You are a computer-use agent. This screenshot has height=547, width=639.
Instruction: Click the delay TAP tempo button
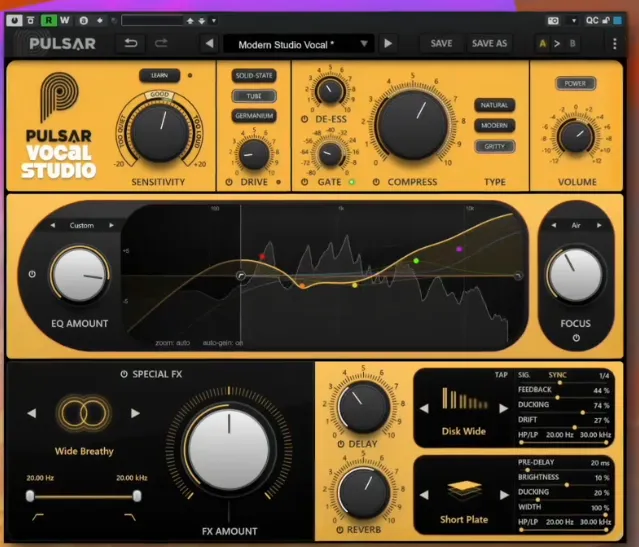tap(501, 375)
